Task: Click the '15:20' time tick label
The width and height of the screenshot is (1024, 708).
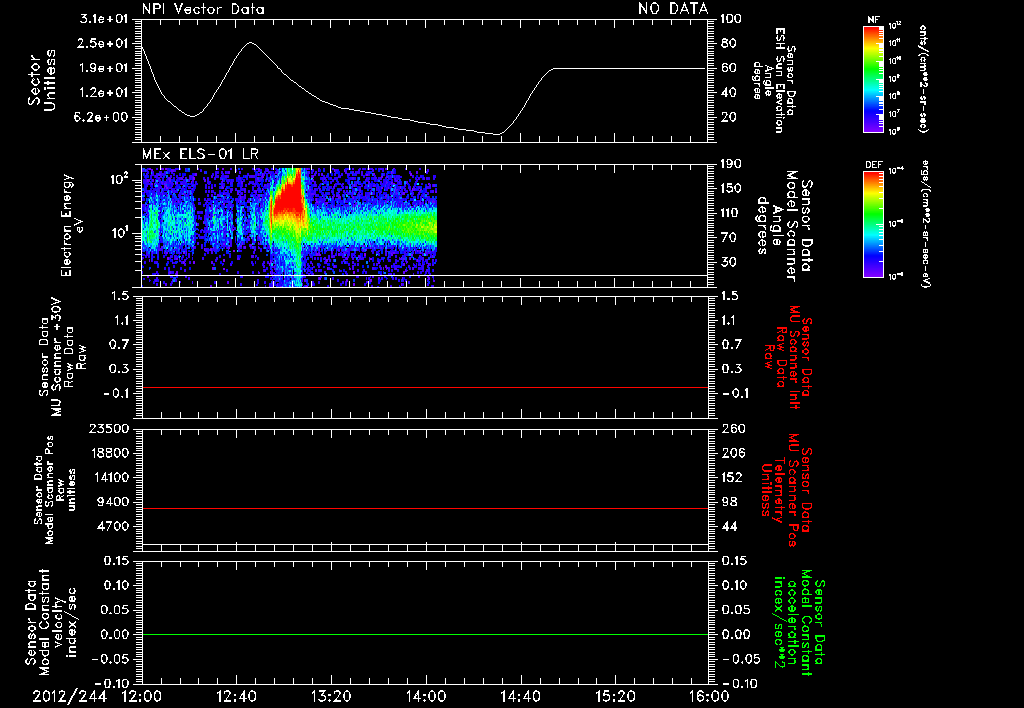Action: tap(615, 697)
